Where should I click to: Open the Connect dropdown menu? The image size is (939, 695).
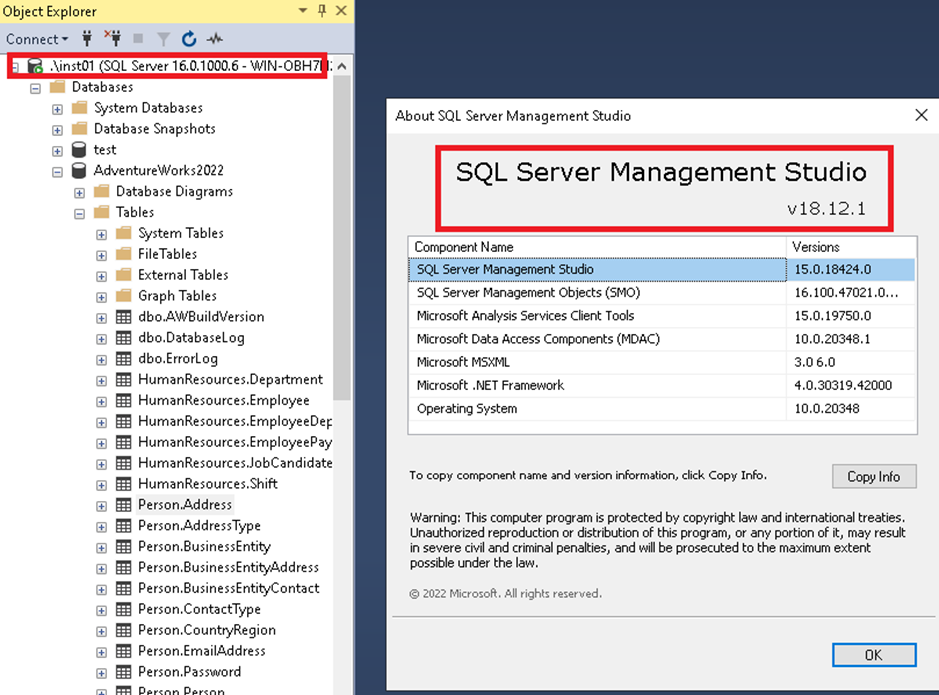click(37, 39)
